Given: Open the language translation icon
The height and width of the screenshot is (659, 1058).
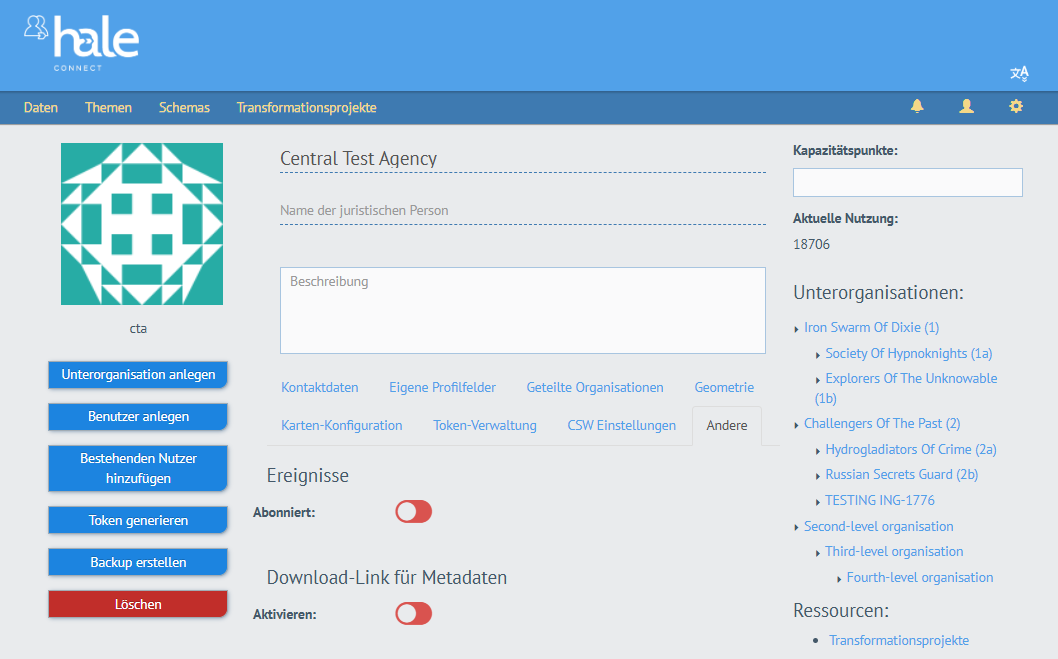Looking at the screenshot, I should click(1019, 73).
